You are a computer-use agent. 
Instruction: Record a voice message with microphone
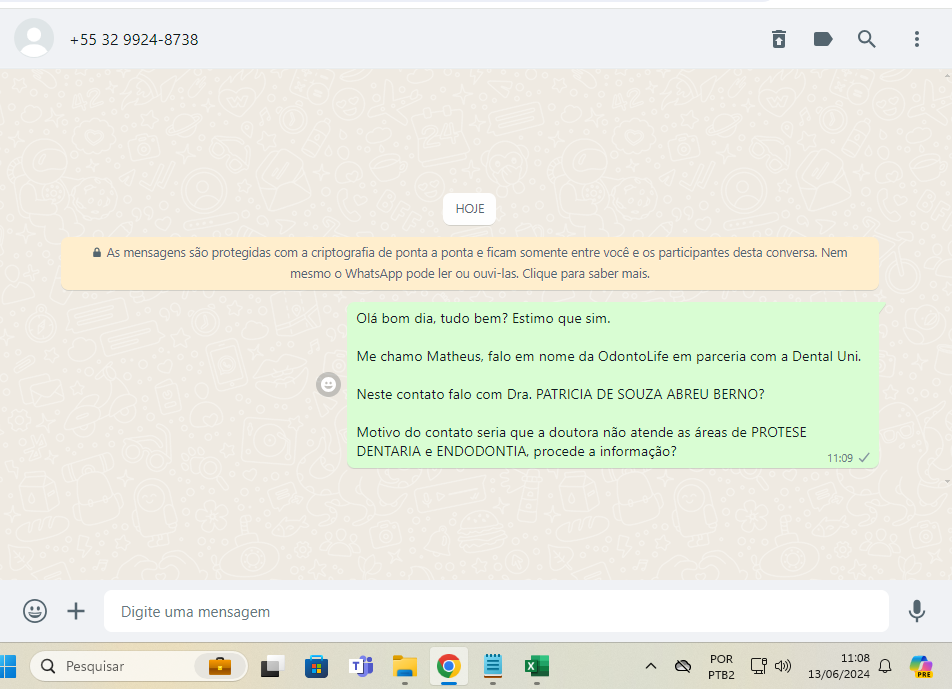[x=917, y=611]
